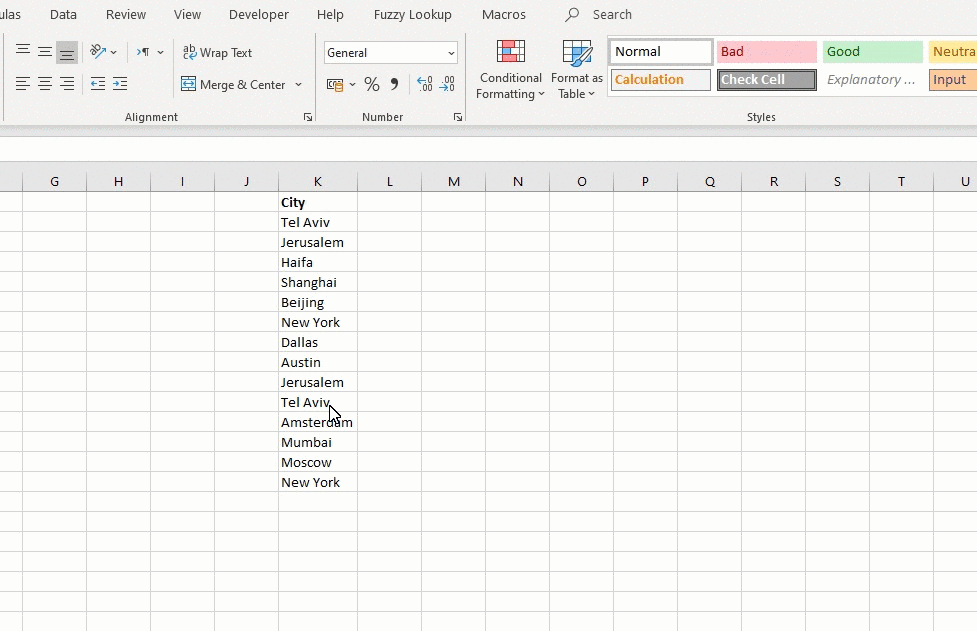Viewport: 977px width, 631px height.
Task: Expand the Merge & Center dropdown arrow
Action: [298, 85]
